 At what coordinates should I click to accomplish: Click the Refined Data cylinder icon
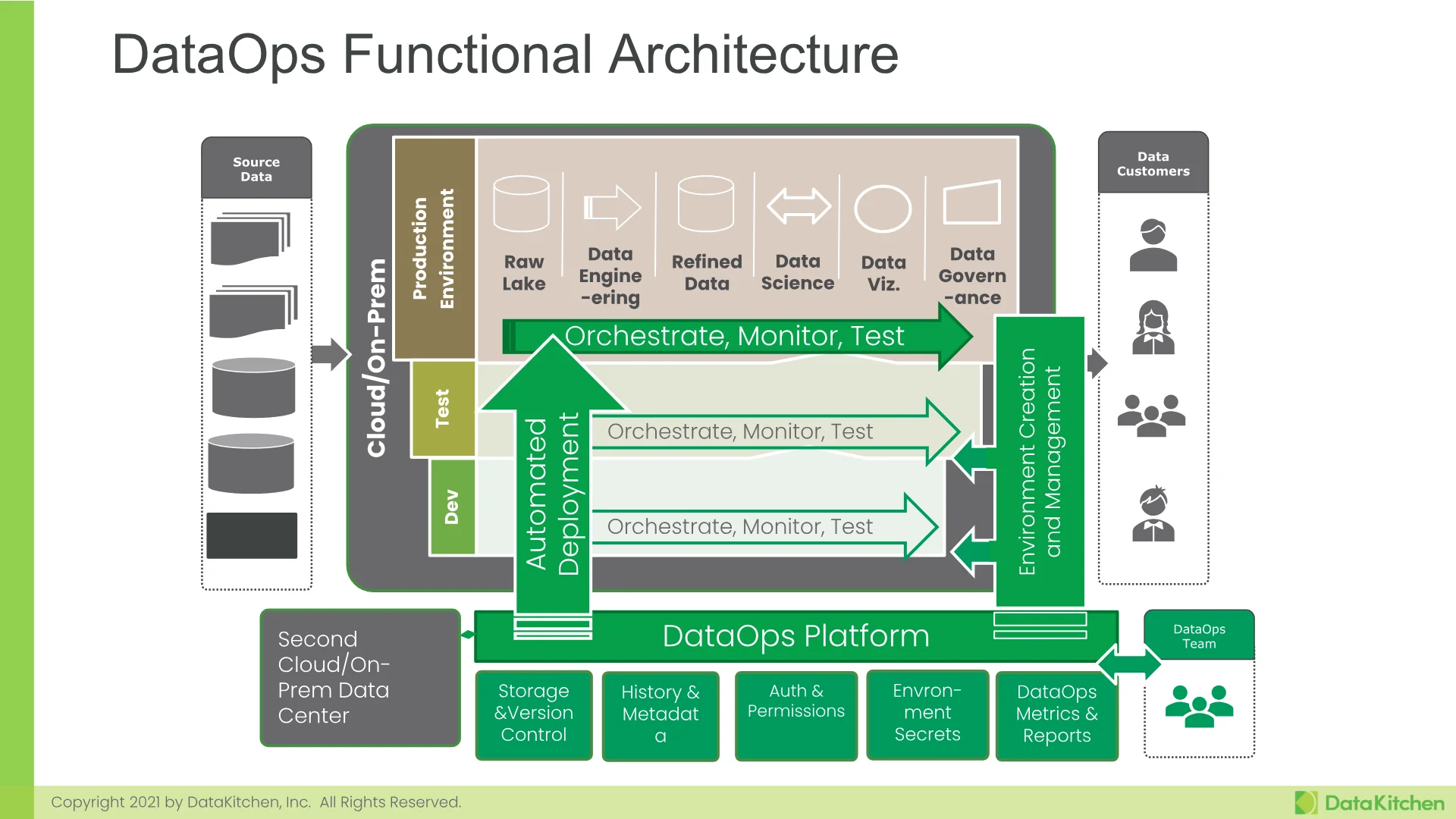point(706,203)
